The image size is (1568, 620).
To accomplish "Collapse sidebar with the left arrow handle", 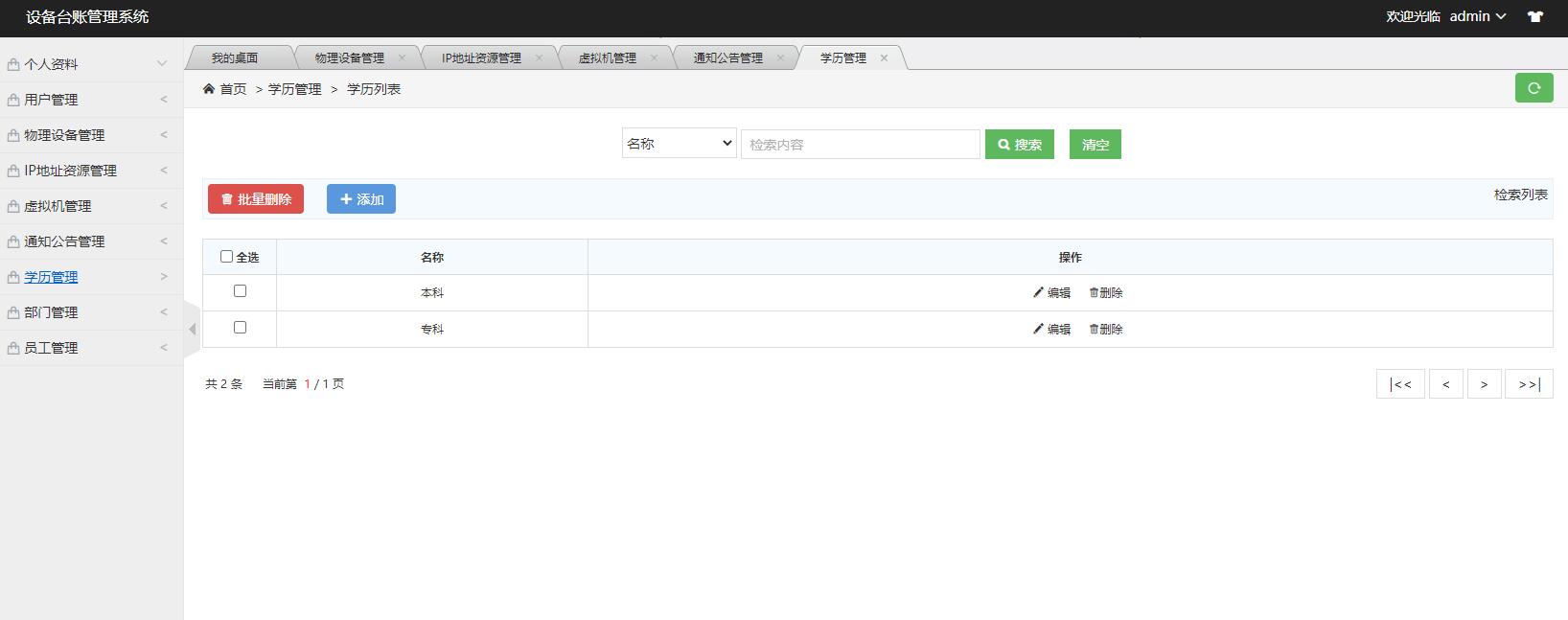I will coord(192,330).
